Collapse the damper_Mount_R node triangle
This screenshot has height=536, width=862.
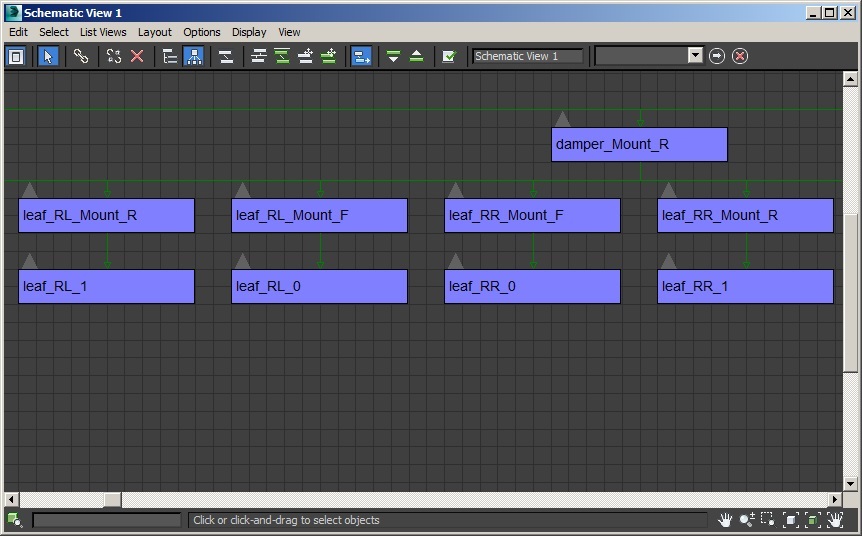point(563,119)
